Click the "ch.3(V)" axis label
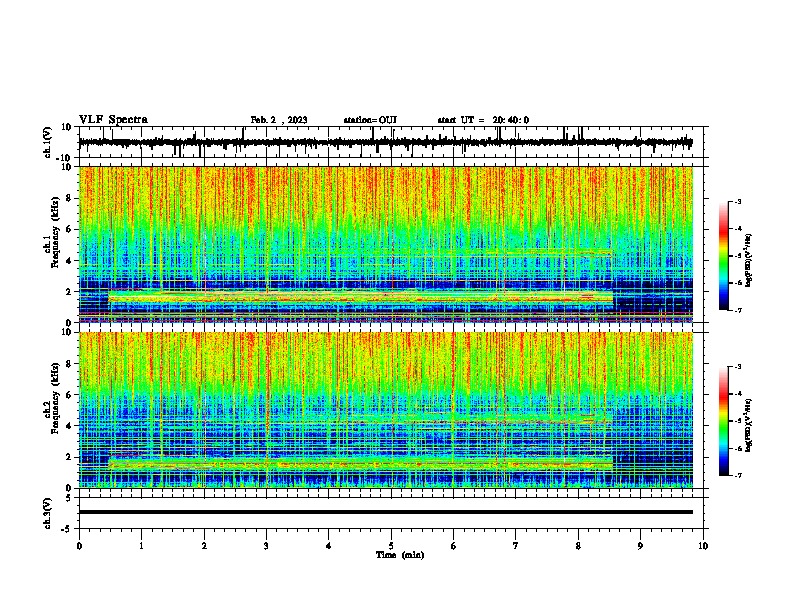This screenshot has height=612, width=792. tap(48, 513)
